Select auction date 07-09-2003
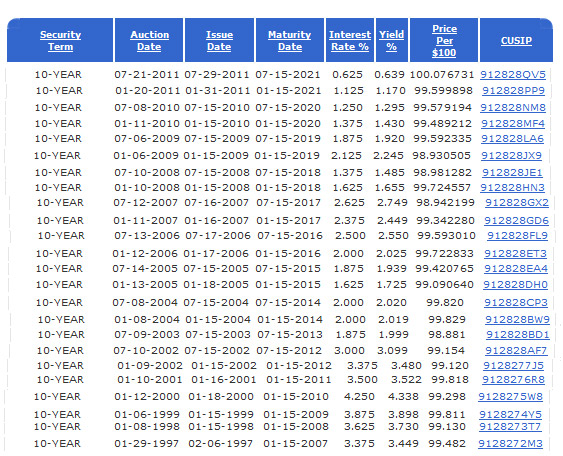The height and width of the screenshot is (456, 563). (x=146, y=334)
